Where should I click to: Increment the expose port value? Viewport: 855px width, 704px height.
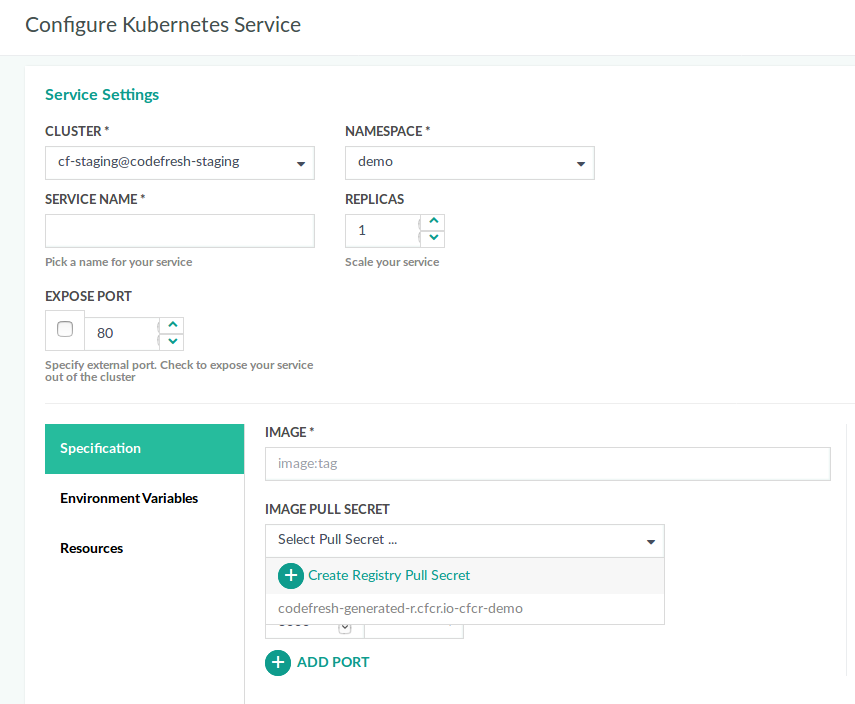click(x=172, y=325)
